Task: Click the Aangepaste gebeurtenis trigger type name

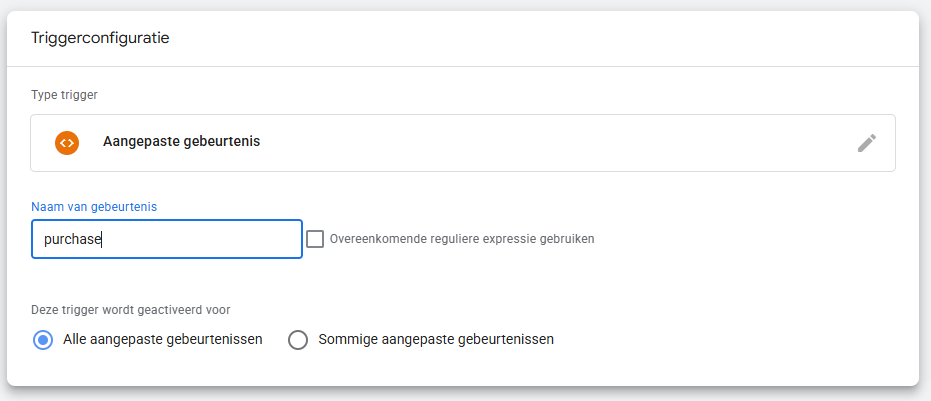Action: click(x=181, y=142)
